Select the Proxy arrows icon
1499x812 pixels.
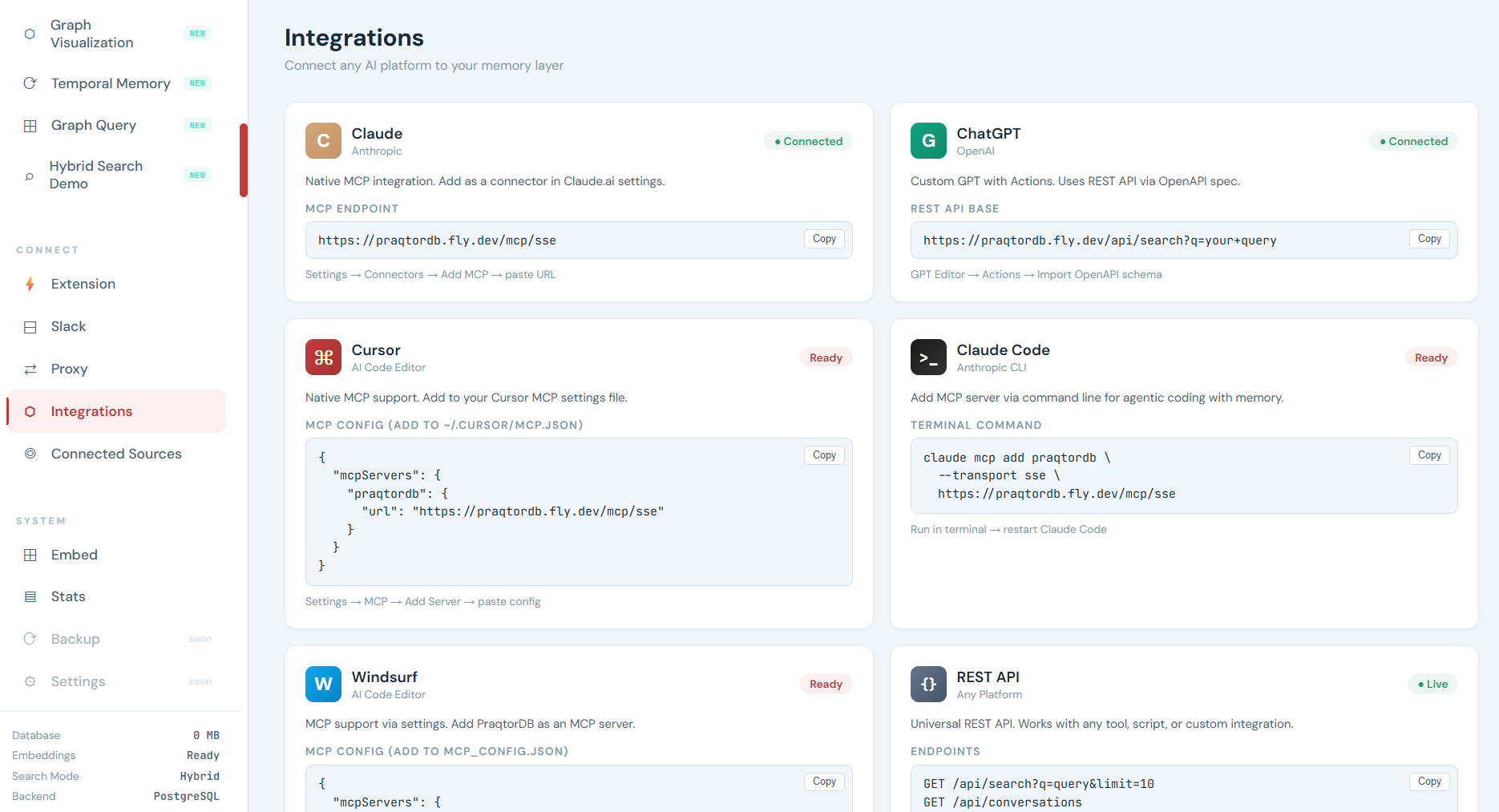pos(30,369)
